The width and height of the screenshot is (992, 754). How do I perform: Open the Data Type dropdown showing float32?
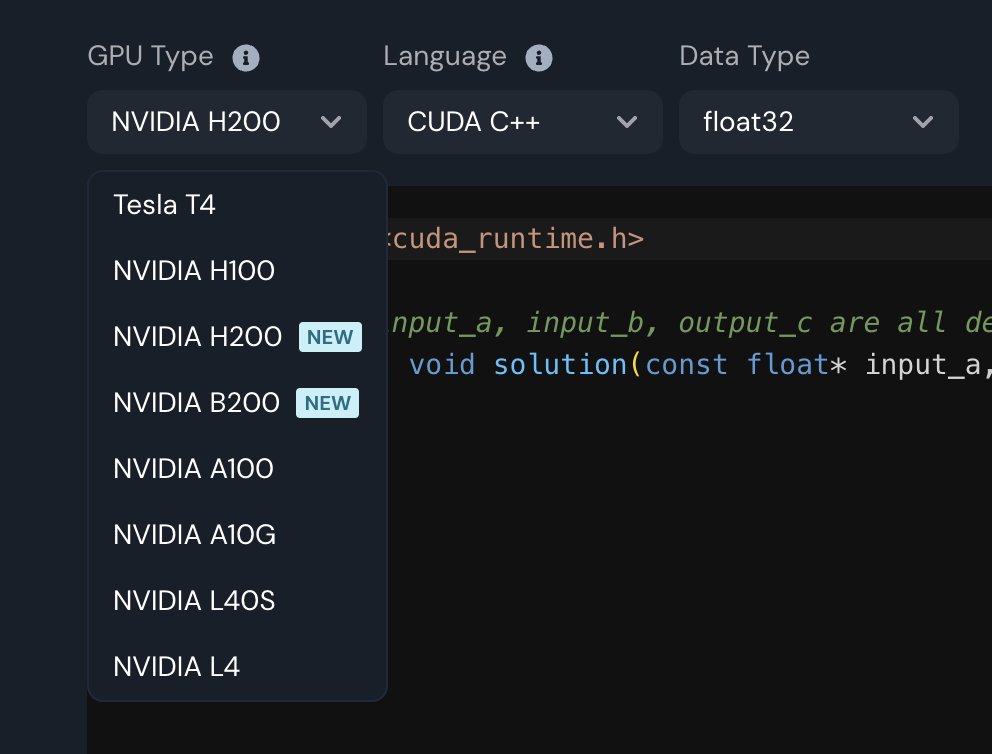(x=819, y=121)
